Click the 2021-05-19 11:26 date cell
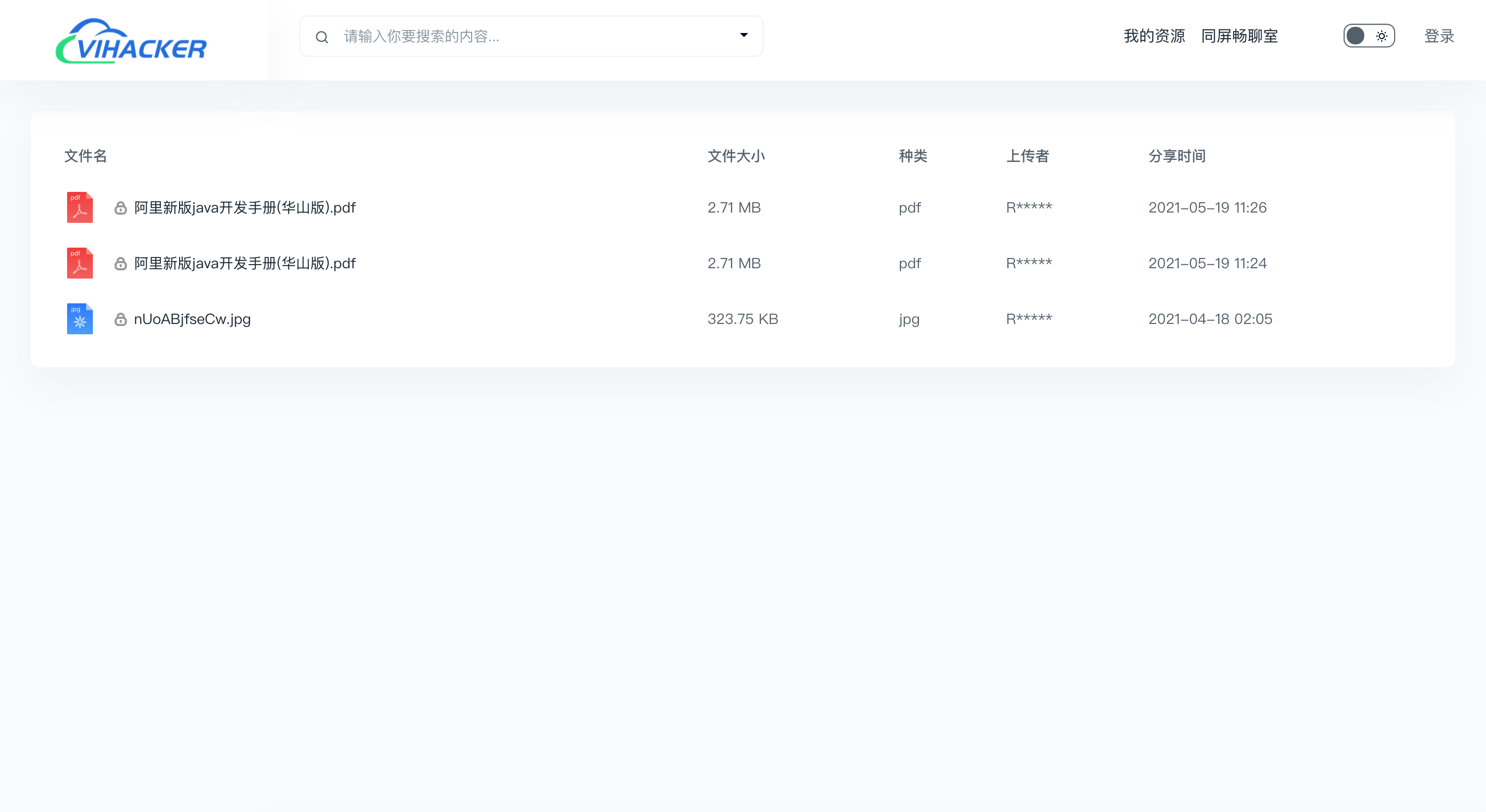 1207,207
